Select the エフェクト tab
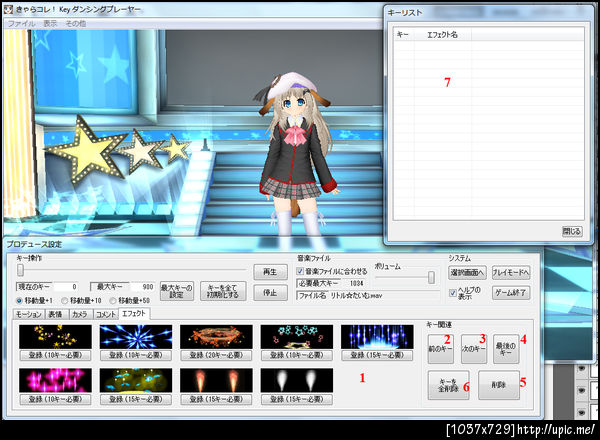The height and width of the screenshot is (440, 600). click(x=134, y=313)
